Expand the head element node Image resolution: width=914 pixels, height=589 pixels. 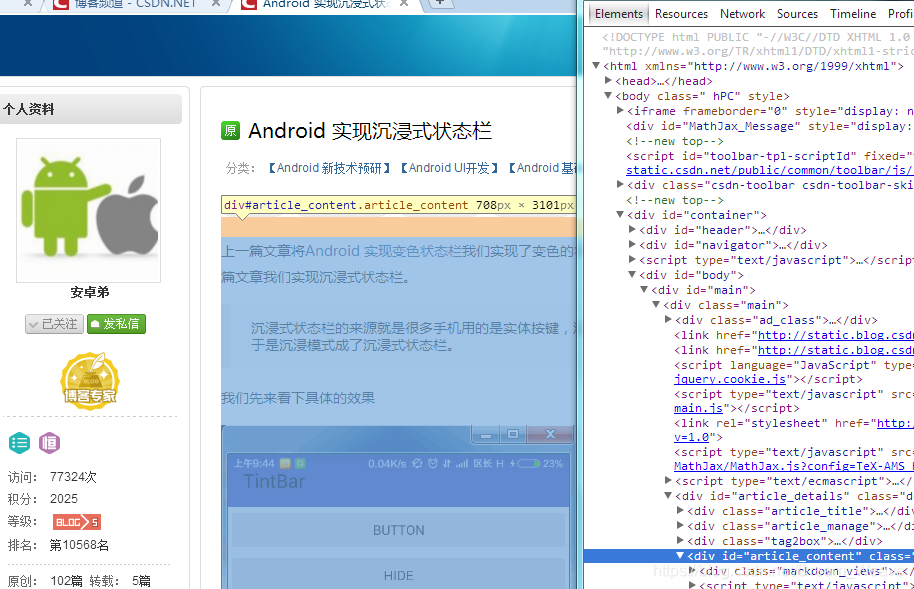[x=608, y=80]
